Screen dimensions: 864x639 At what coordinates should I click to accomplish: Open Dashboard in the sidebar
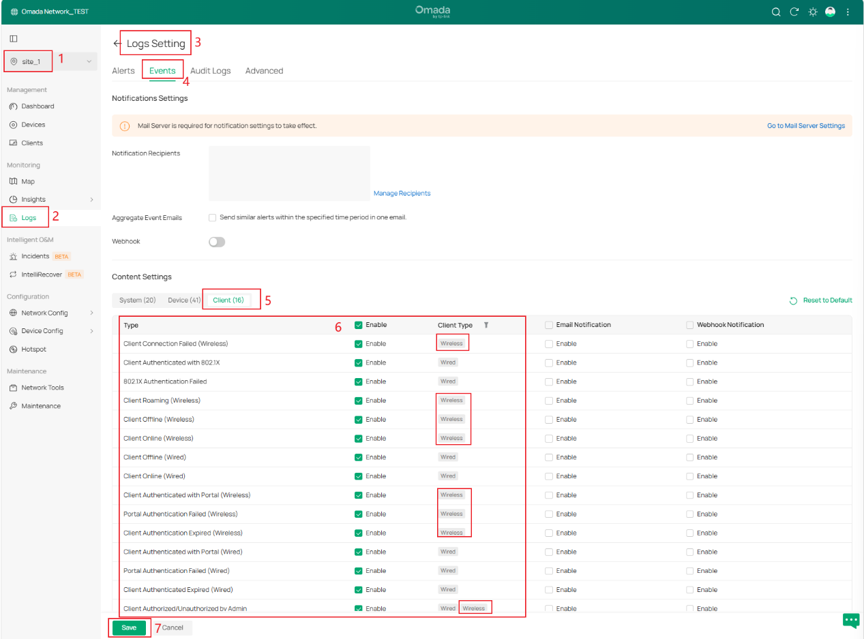(x=37, y=106)
